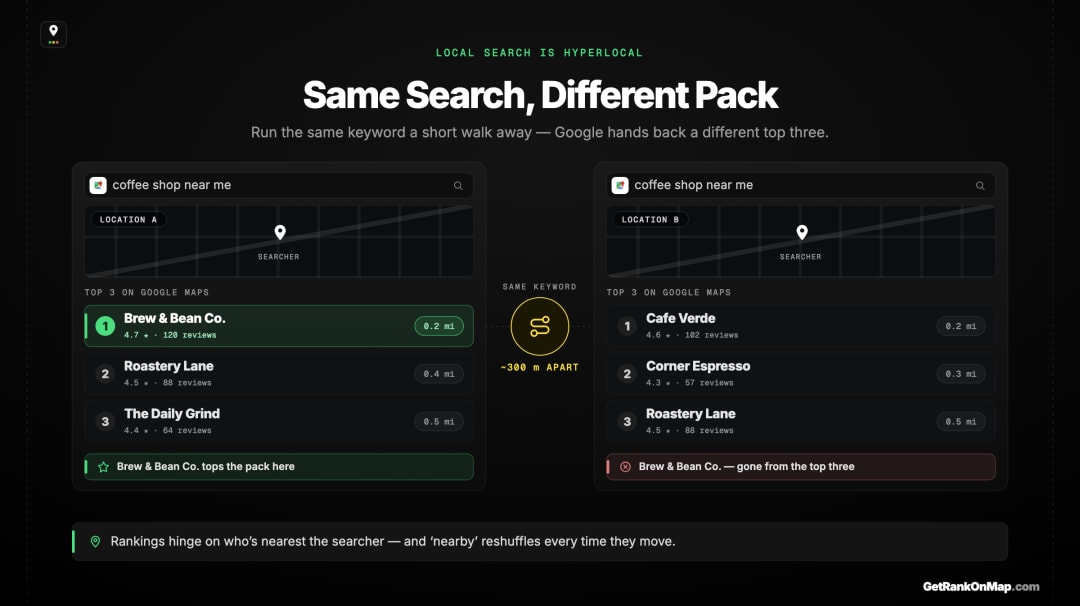This screenshot has width=1080, height=606.
Task: Click the 'coffee shop near me' field in Location A
Action: (279, 185)
